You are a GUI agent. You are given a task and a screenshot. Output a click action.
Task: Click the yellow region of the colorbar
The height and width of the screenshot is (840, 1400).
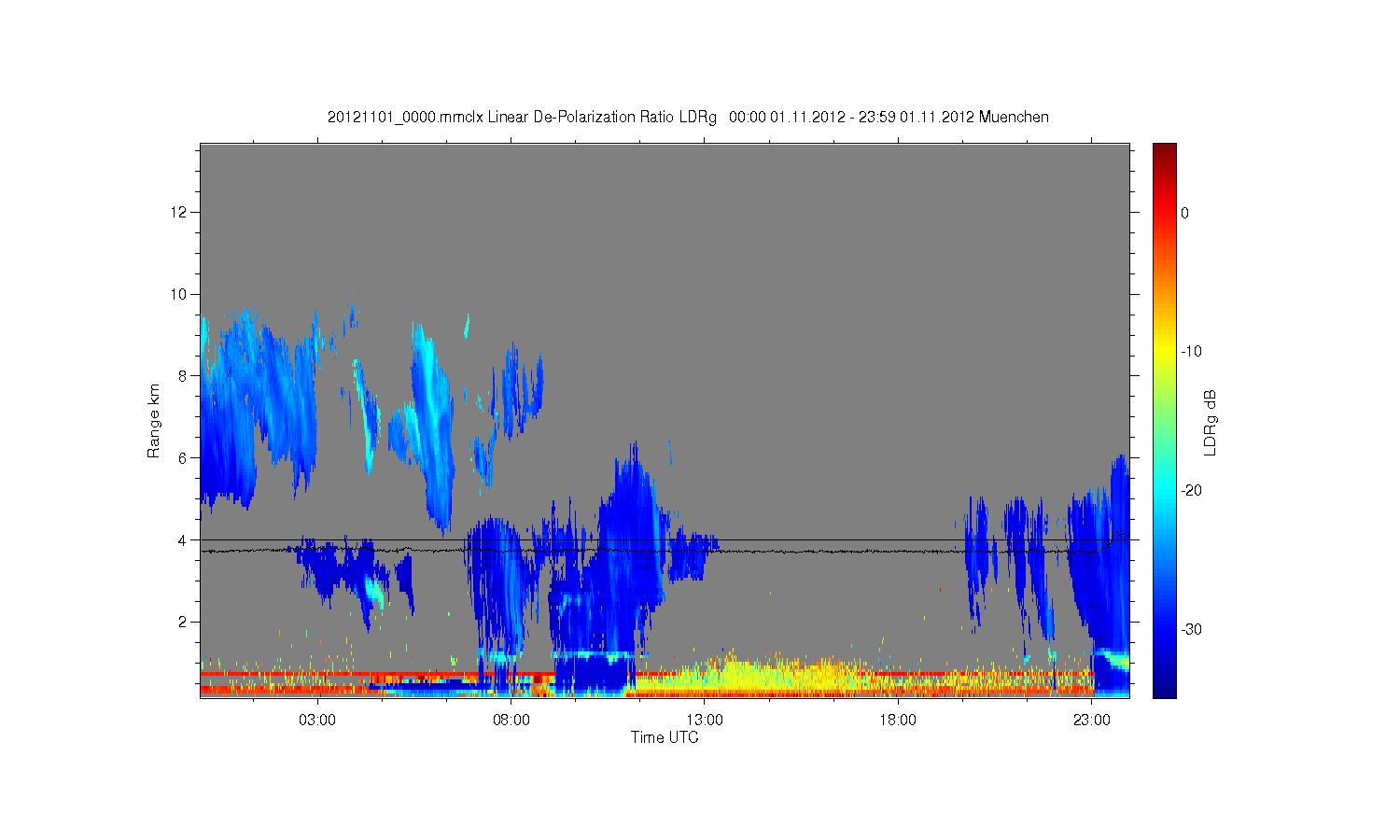(x=1165, y=352)
